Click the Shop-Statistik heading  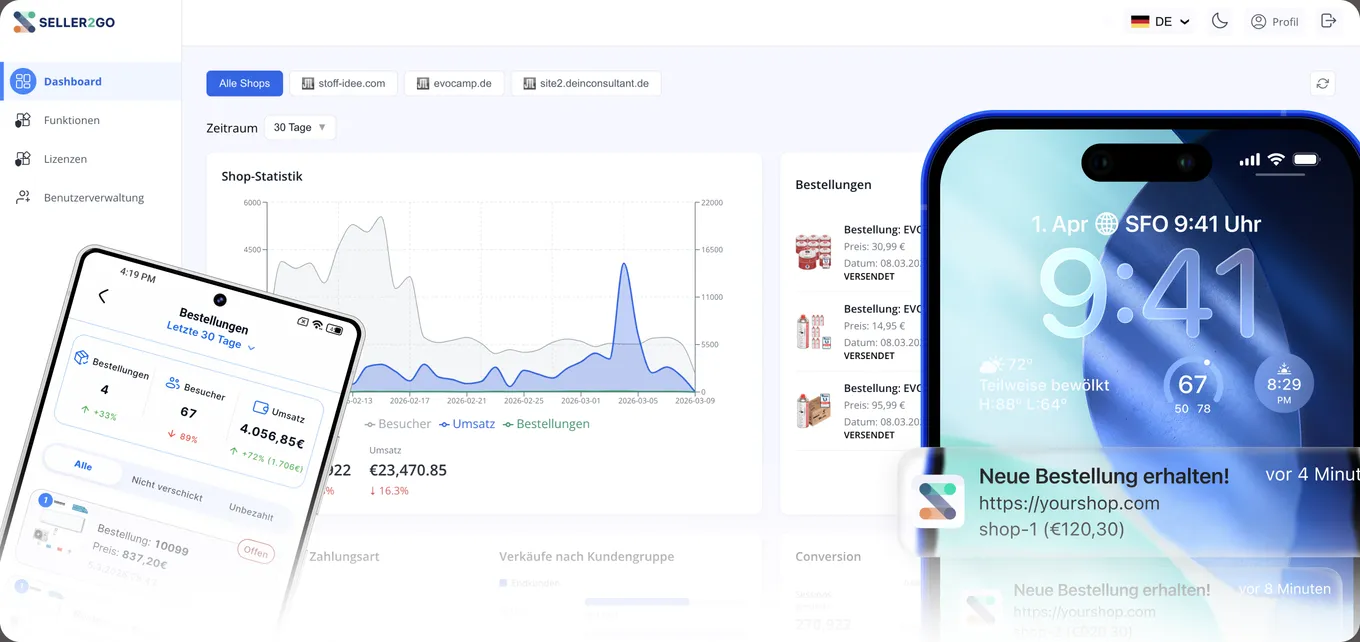[x=262, y=176]
